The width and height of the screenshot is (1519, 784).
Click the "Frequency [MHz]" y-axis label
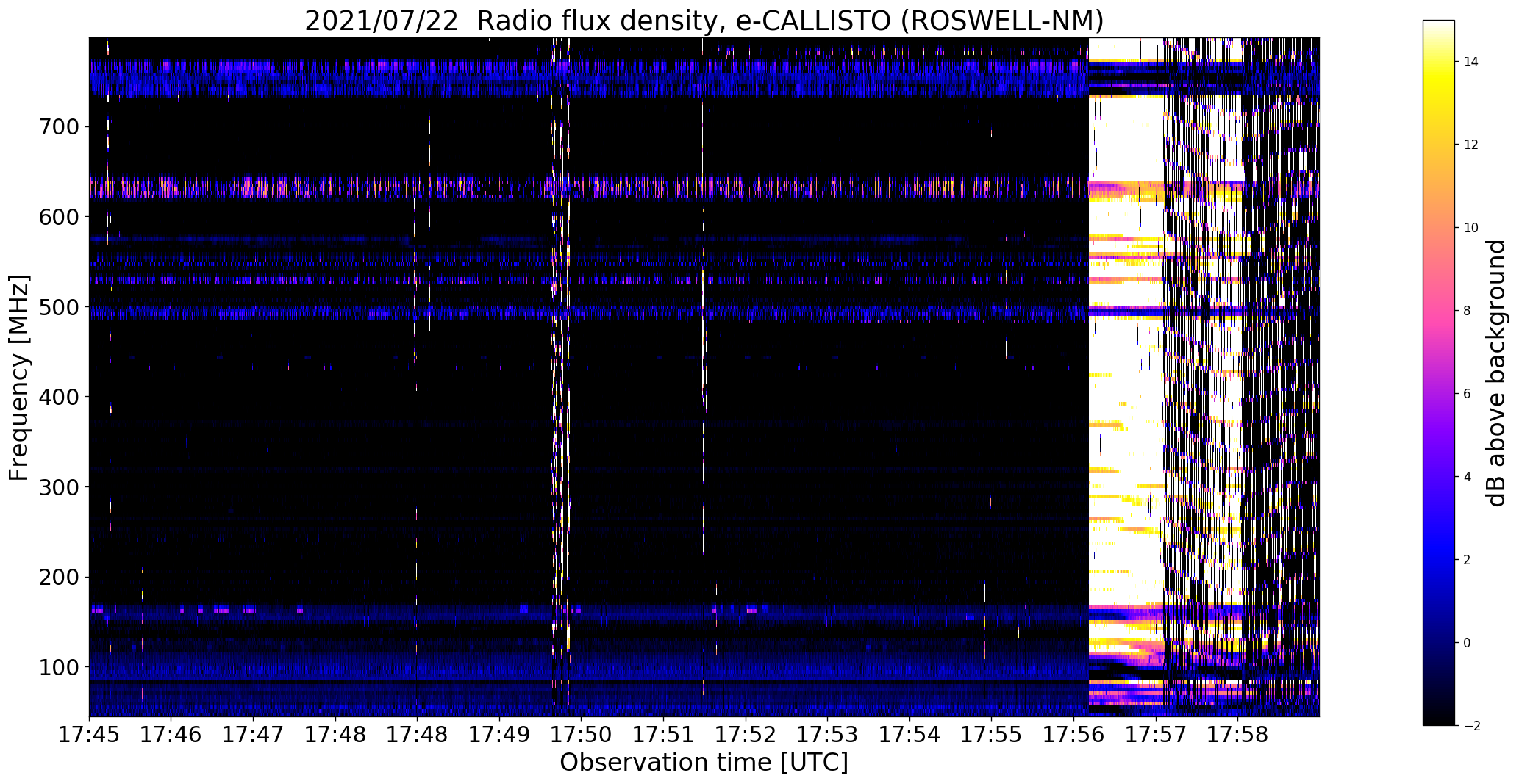[x=20, y=378]
